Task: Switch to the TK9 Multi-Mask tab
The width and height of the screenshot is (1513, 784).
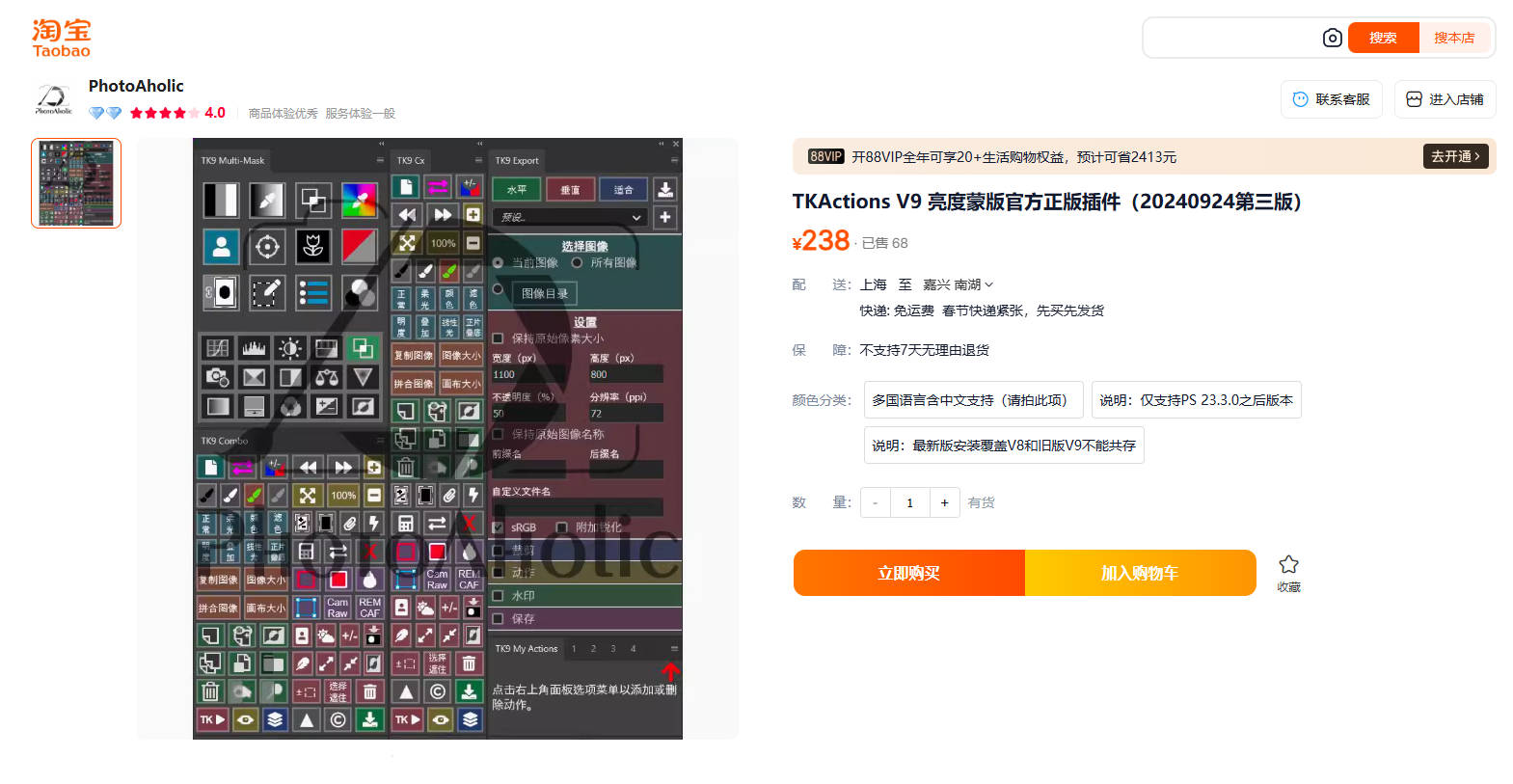Action: [x=232, y=160]
